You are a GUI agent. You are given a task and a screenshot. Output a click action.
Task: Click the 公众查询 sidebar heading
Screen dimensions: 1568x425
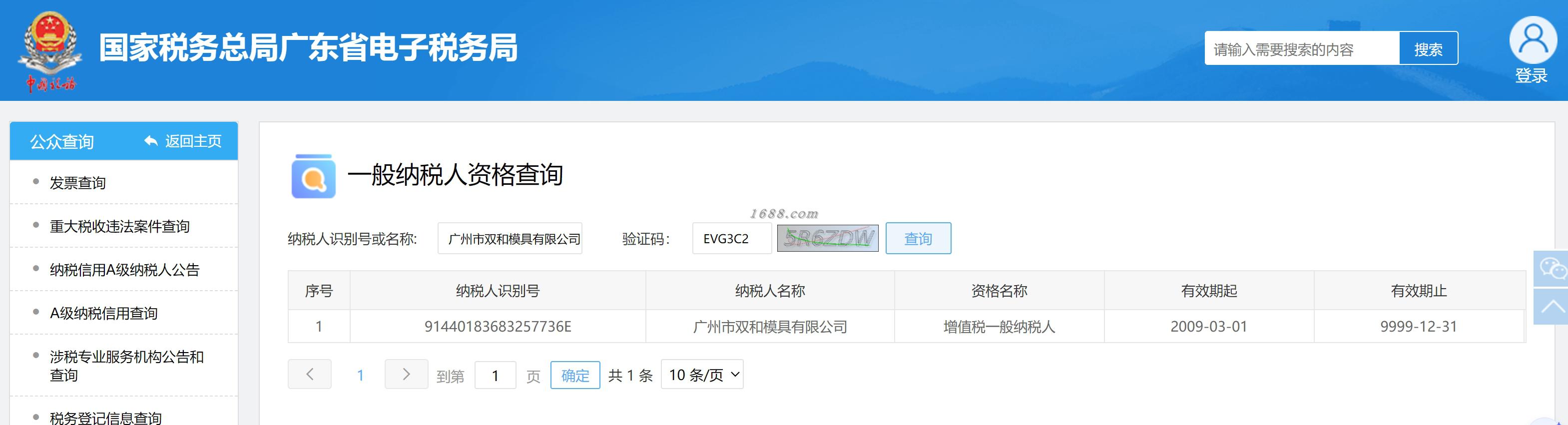click(x=61, y=142)
